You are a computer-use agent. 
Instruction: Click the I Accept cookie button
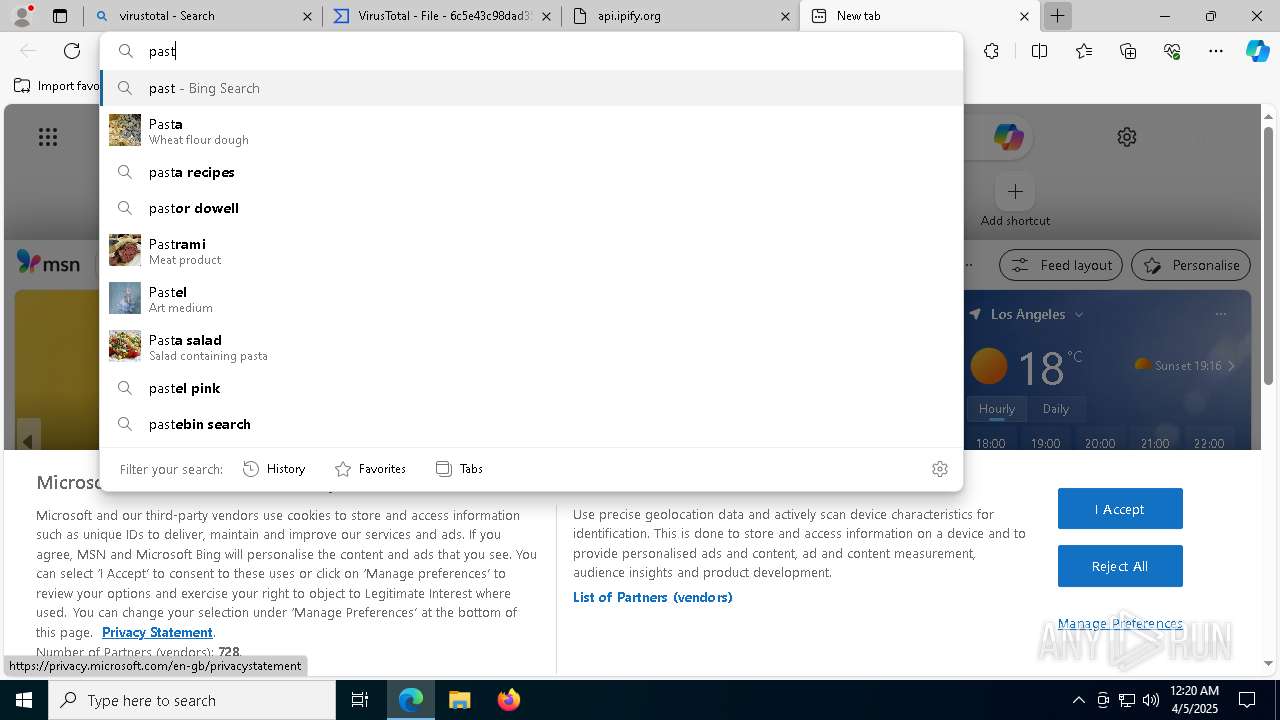coord(1120,509)
